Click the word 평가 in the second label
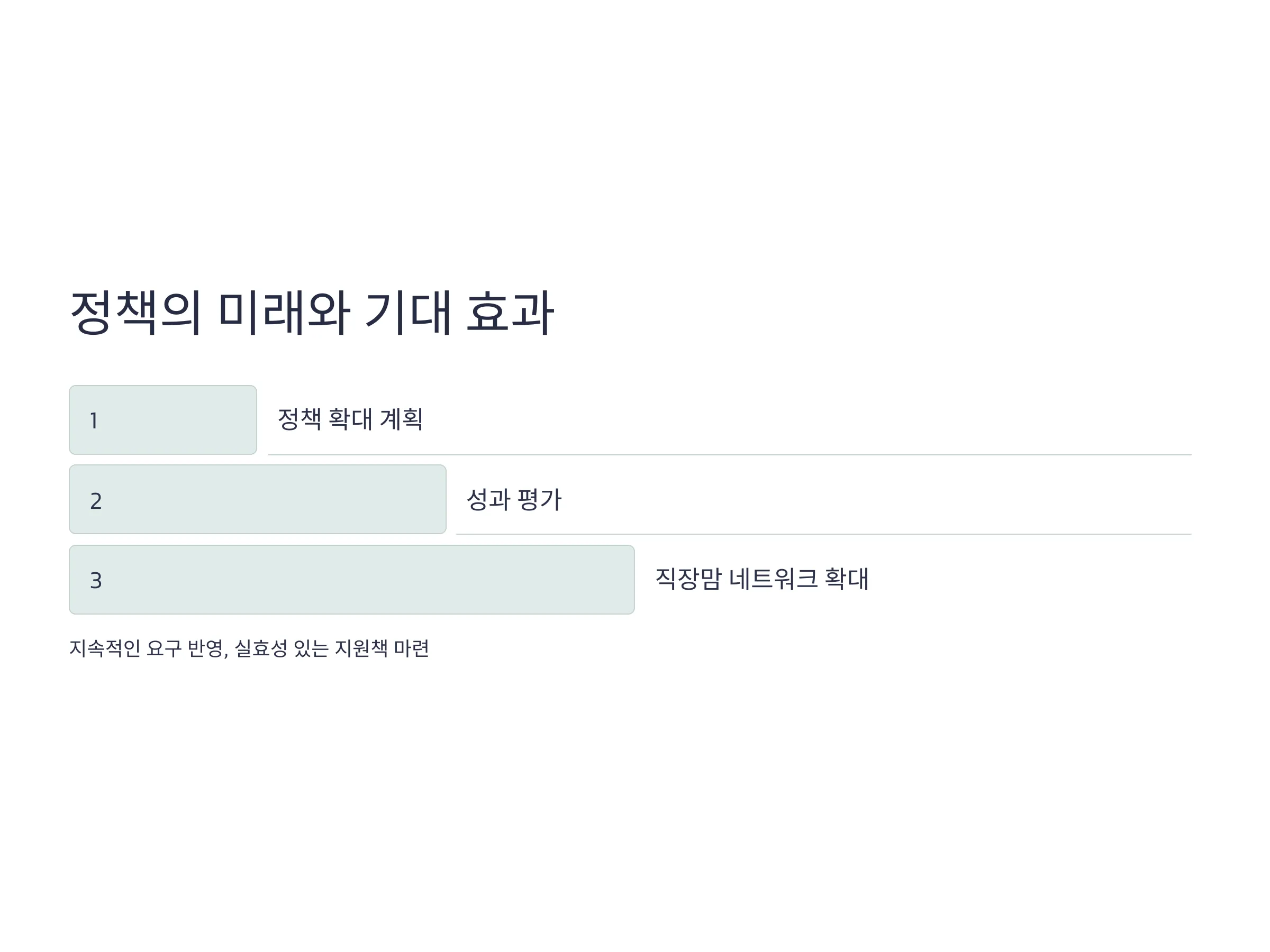Screen dimensions: 1270x952 [539, 500]
